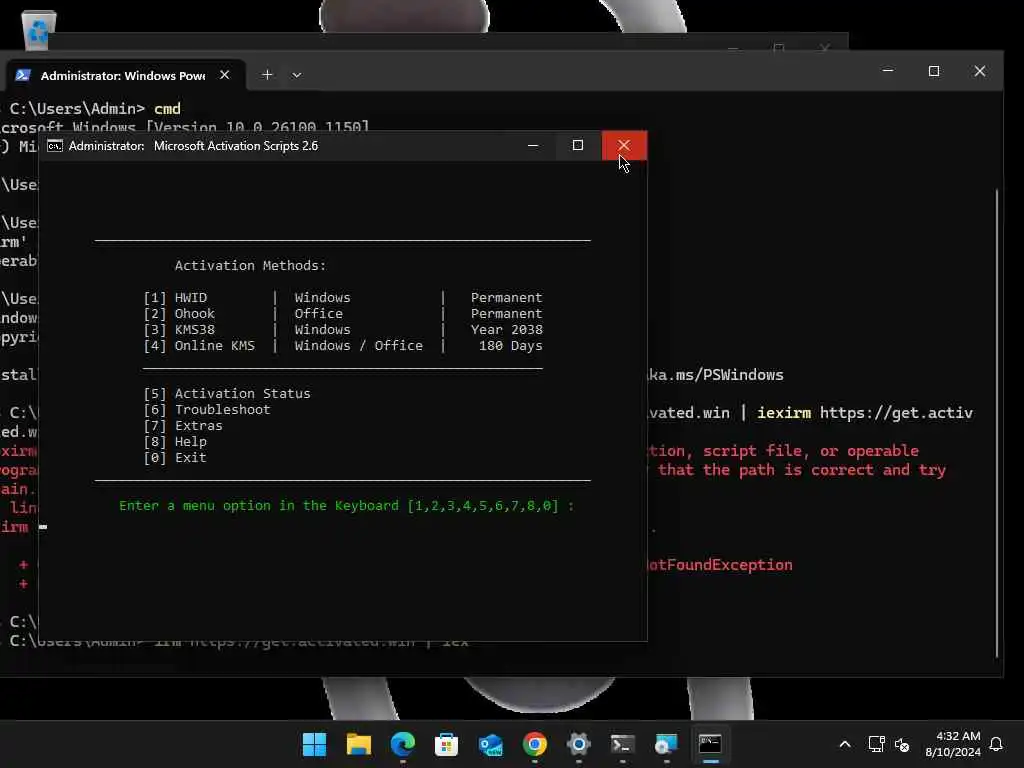
Task: Open notification bell in the taskbar
Action: 996,744
